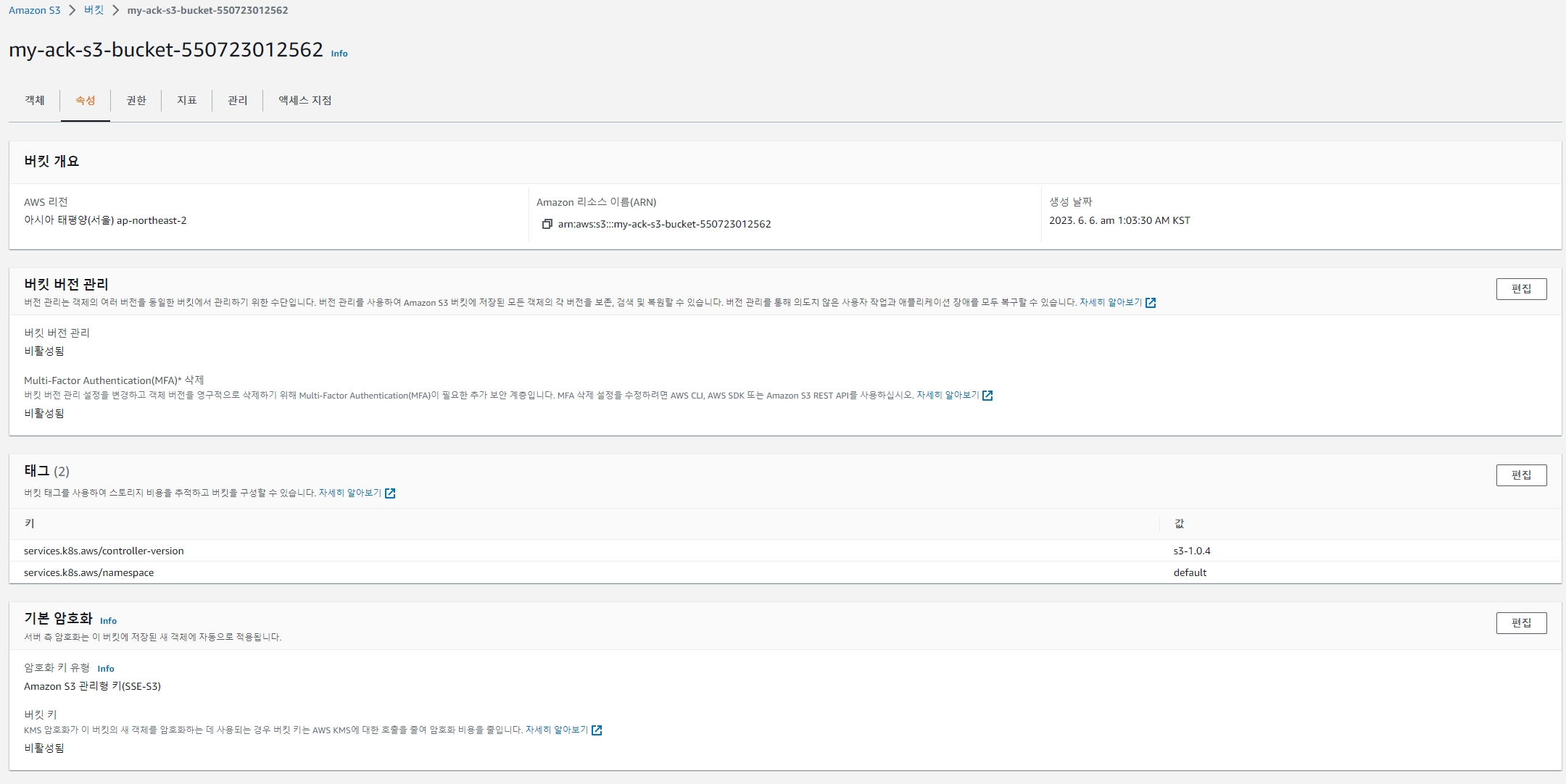Open 자세히 알아보기 link in versioning description
This screenshot has height=784, width=1566.
(1110, 303)
